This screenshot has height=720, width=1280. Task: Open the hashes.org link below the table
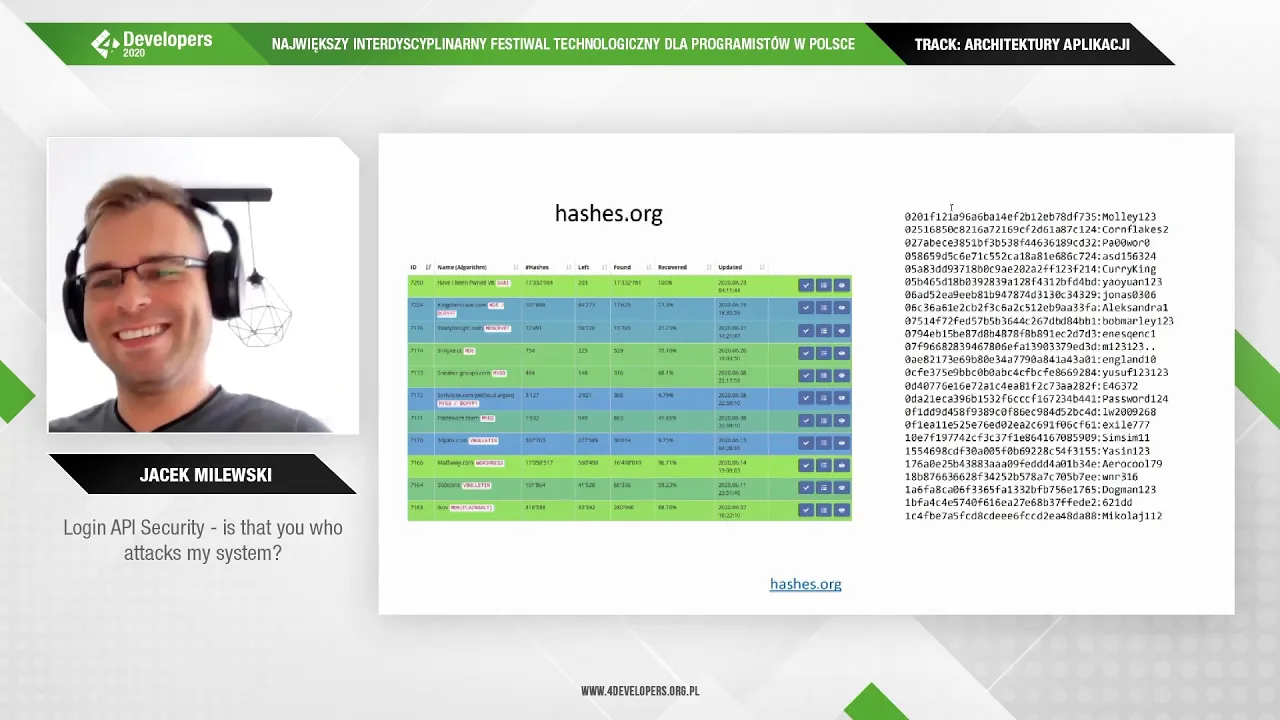(x=805, y=584)
